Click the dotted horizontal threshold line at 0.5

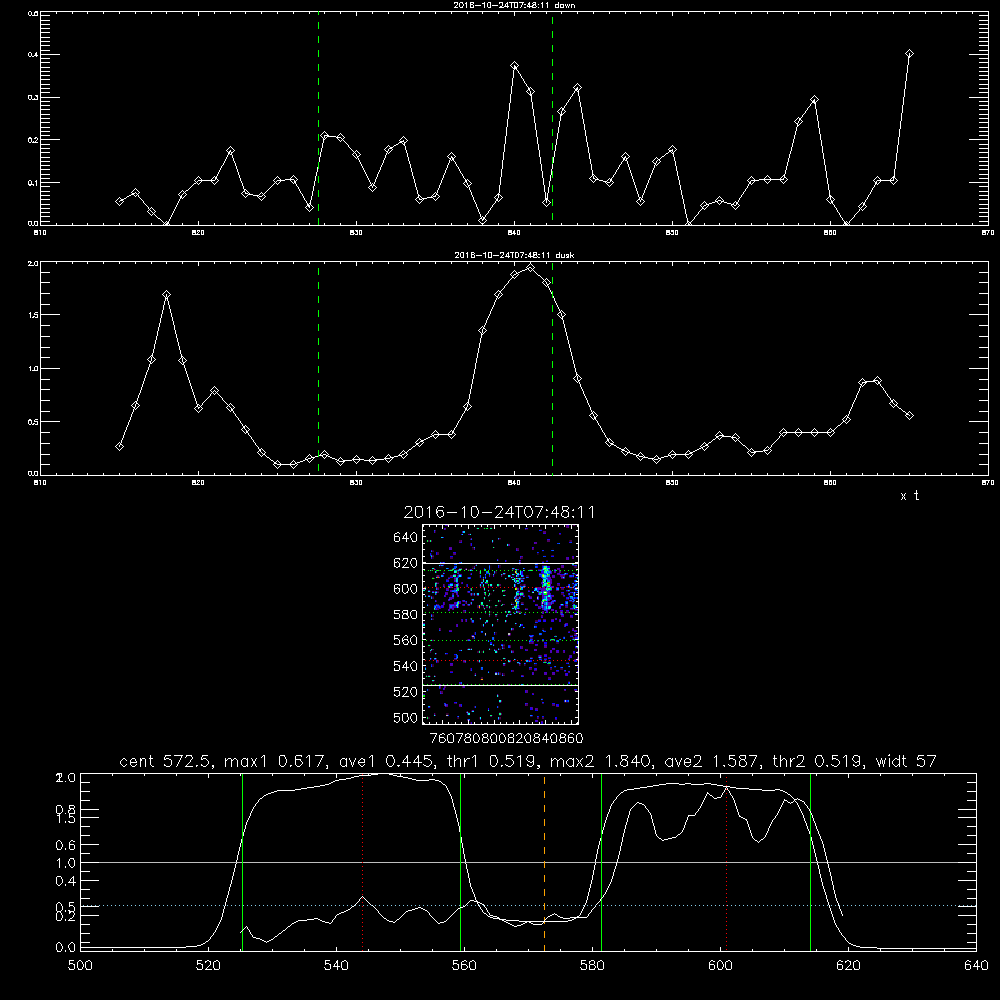(x=528, y=906)
